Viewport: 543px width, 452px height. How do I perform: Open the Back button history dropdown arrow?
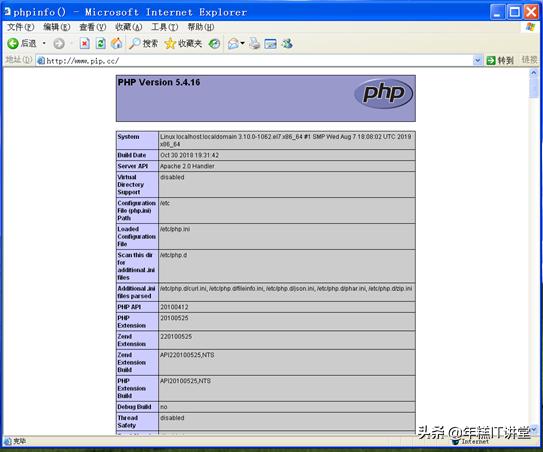click(44, 43)
